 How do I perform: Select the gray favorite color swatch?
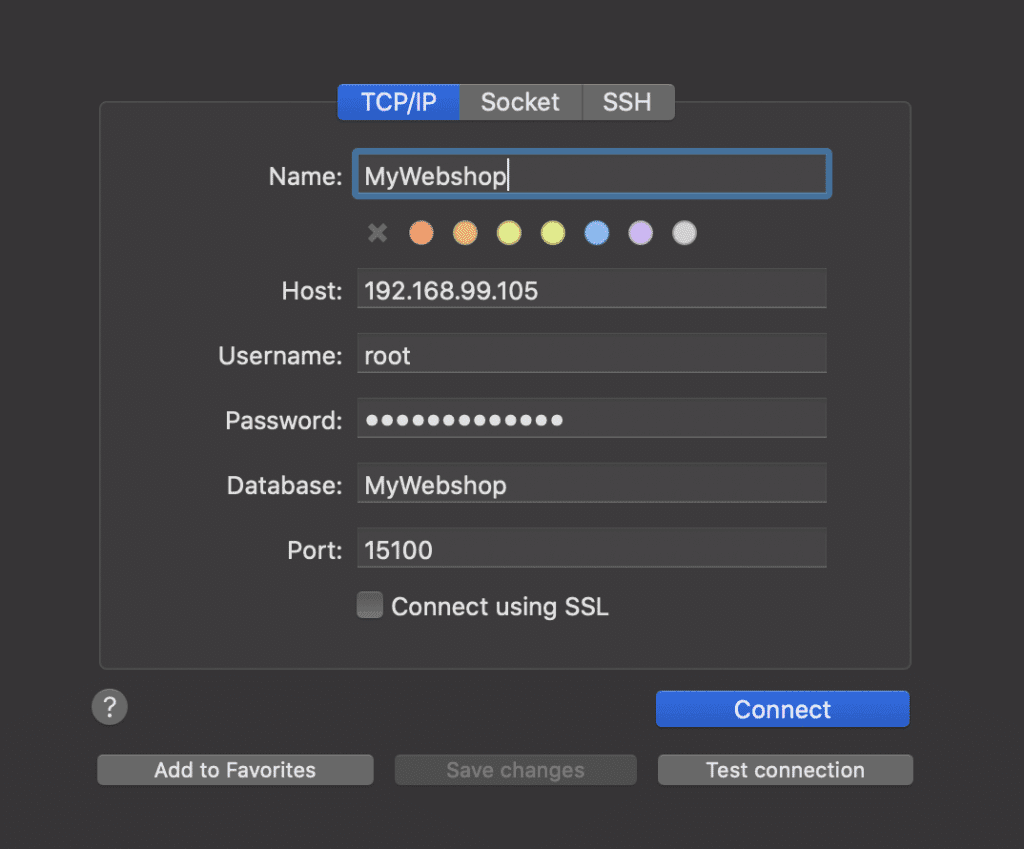click(x=684, y=232)
